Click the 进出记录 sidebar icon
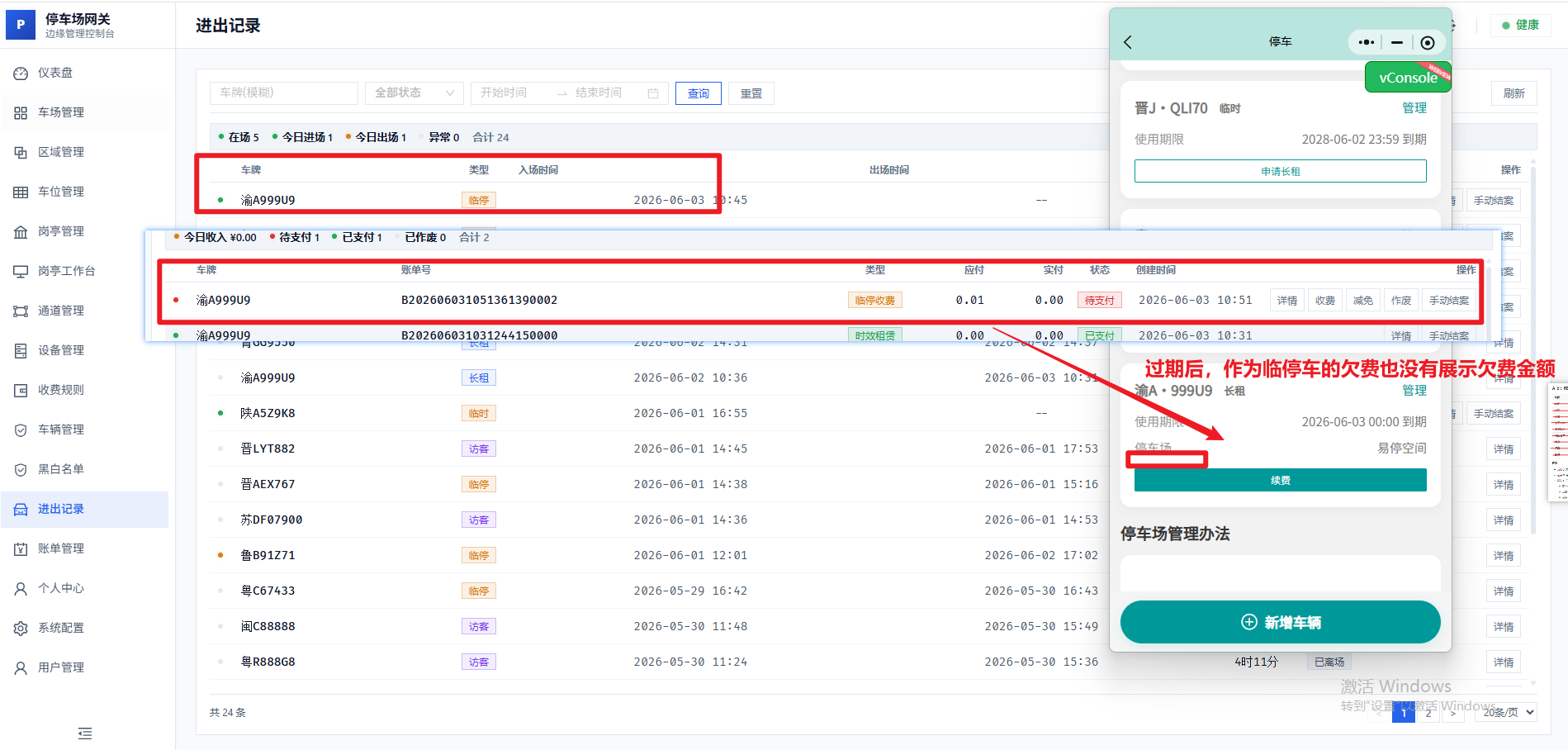Viewport: 1568px width, 750px height. tap(21, 509)
